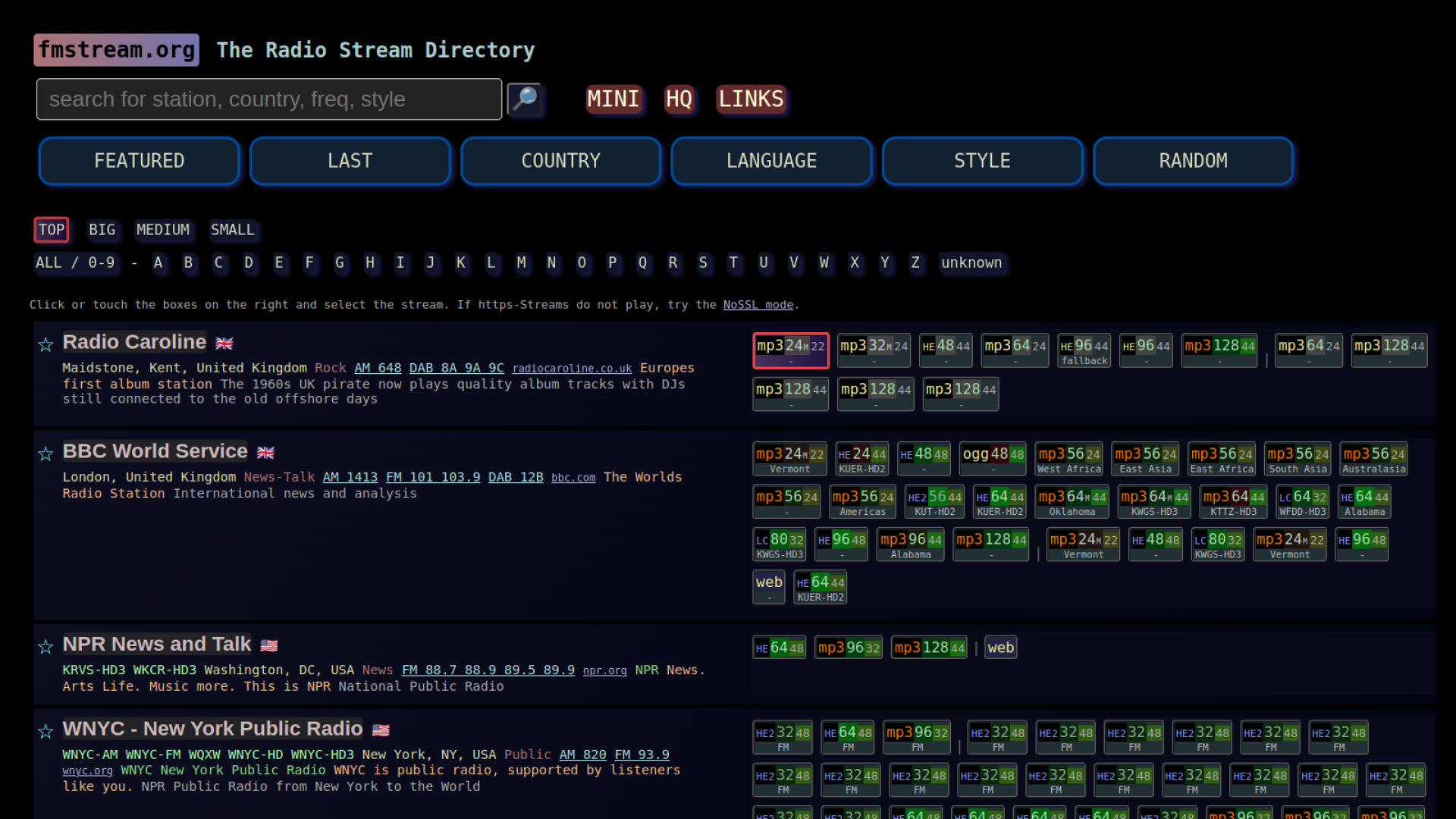Image resolution: width=1456 pixels, height=819 pixels.
Task: Click favorite star next to WNYC
Action: [45, 731]
